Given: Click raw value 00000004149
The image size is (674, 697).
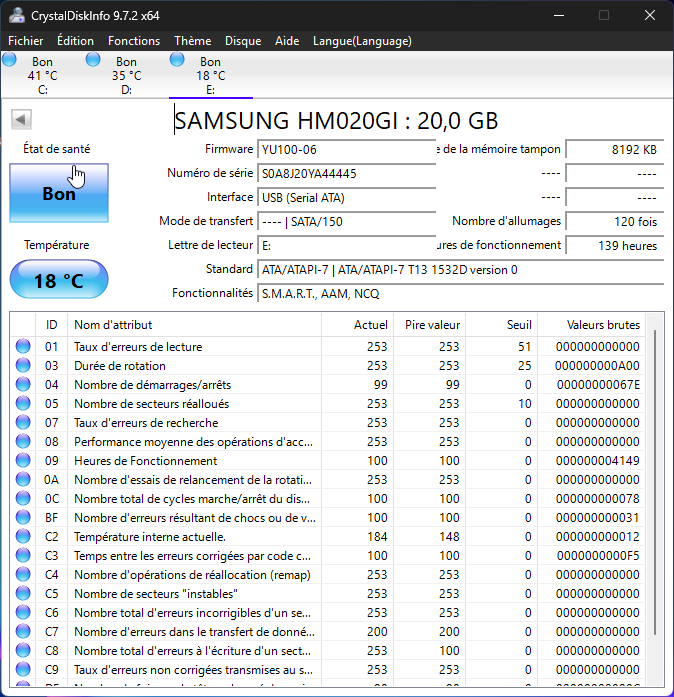Looking at the screenshot, I should pos(598,461).
